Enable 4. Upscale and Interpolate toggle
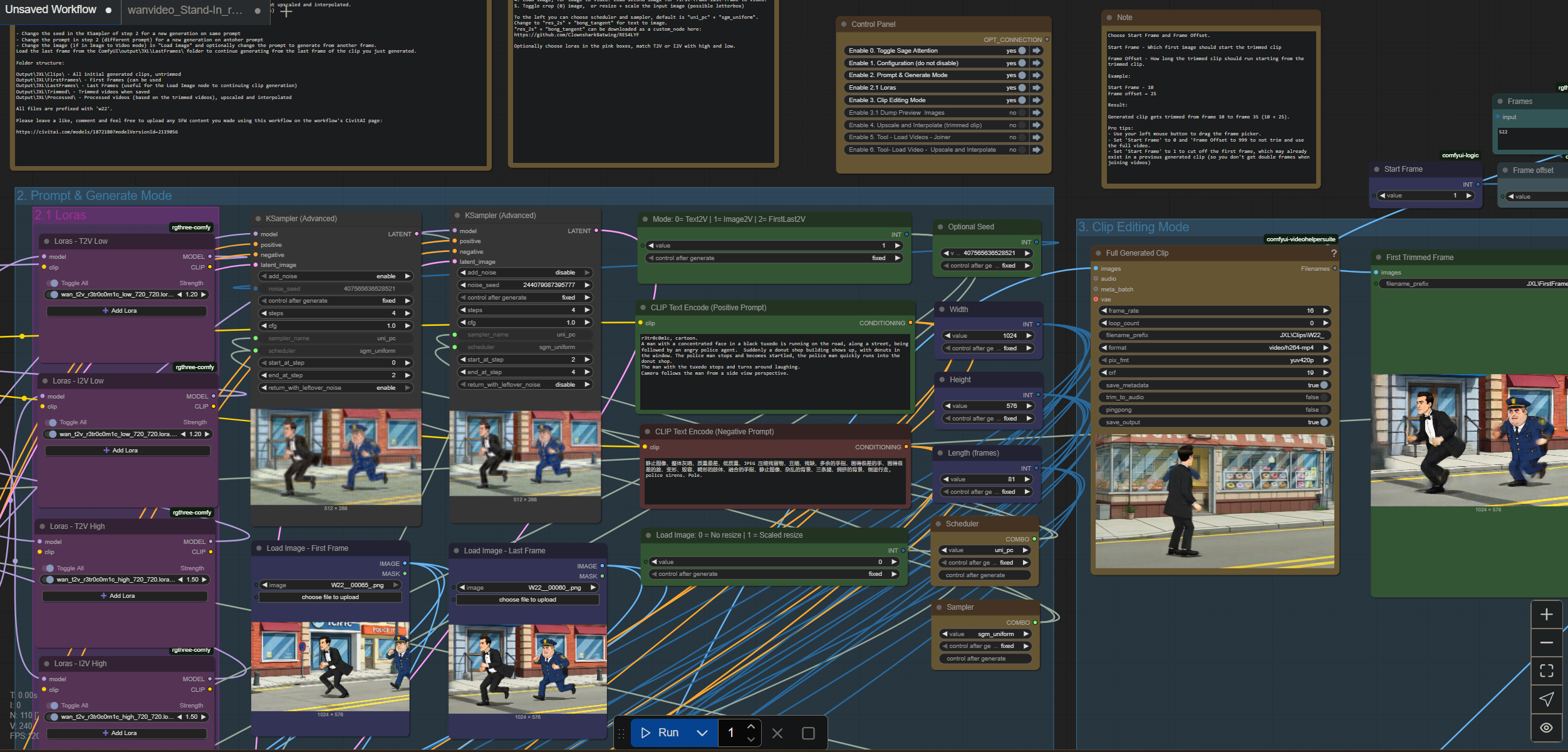1568x752 pixels. (1022, 125)
